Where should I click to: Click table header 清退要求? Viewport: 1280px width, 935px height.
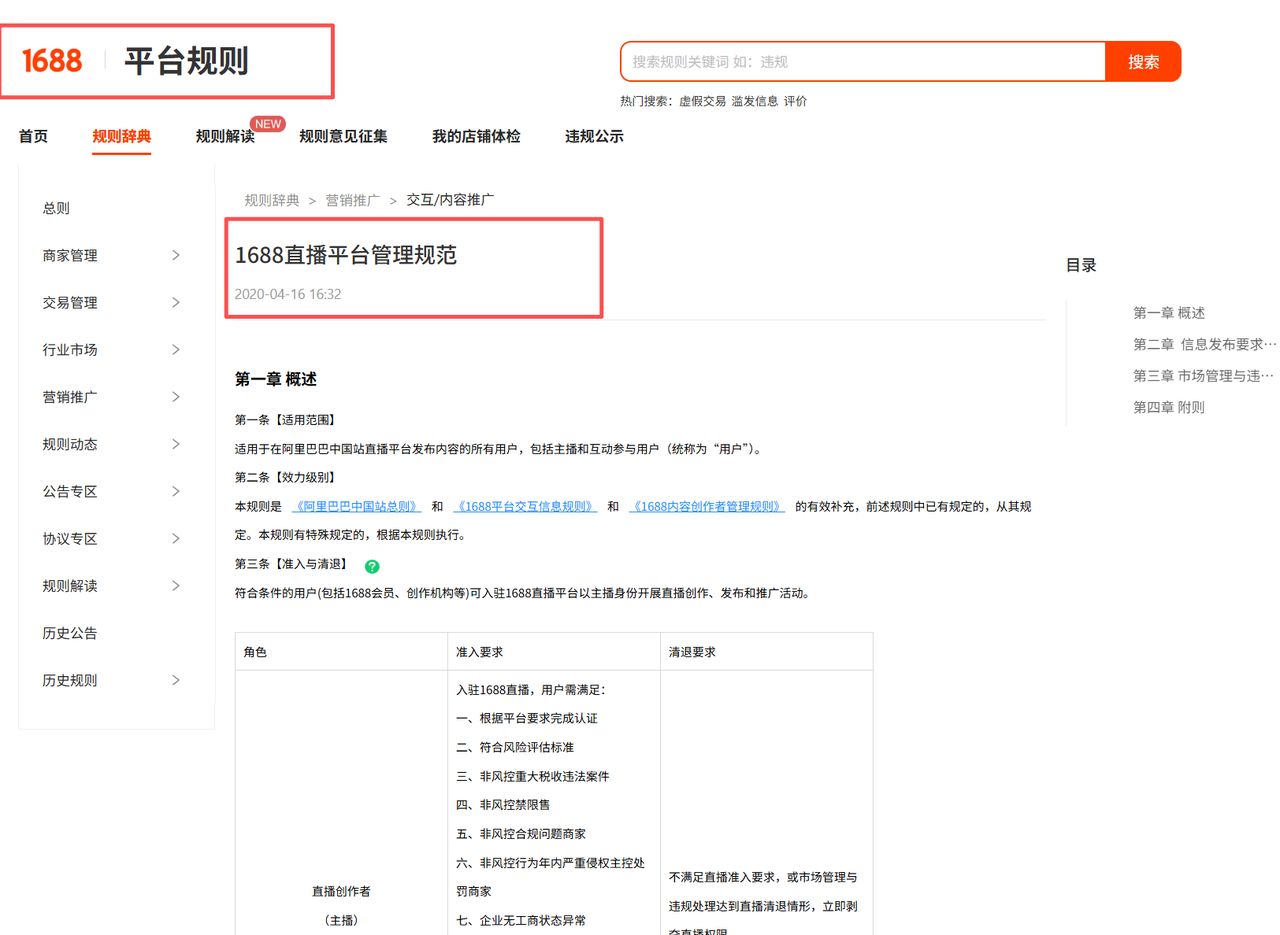tap(692, 651)
